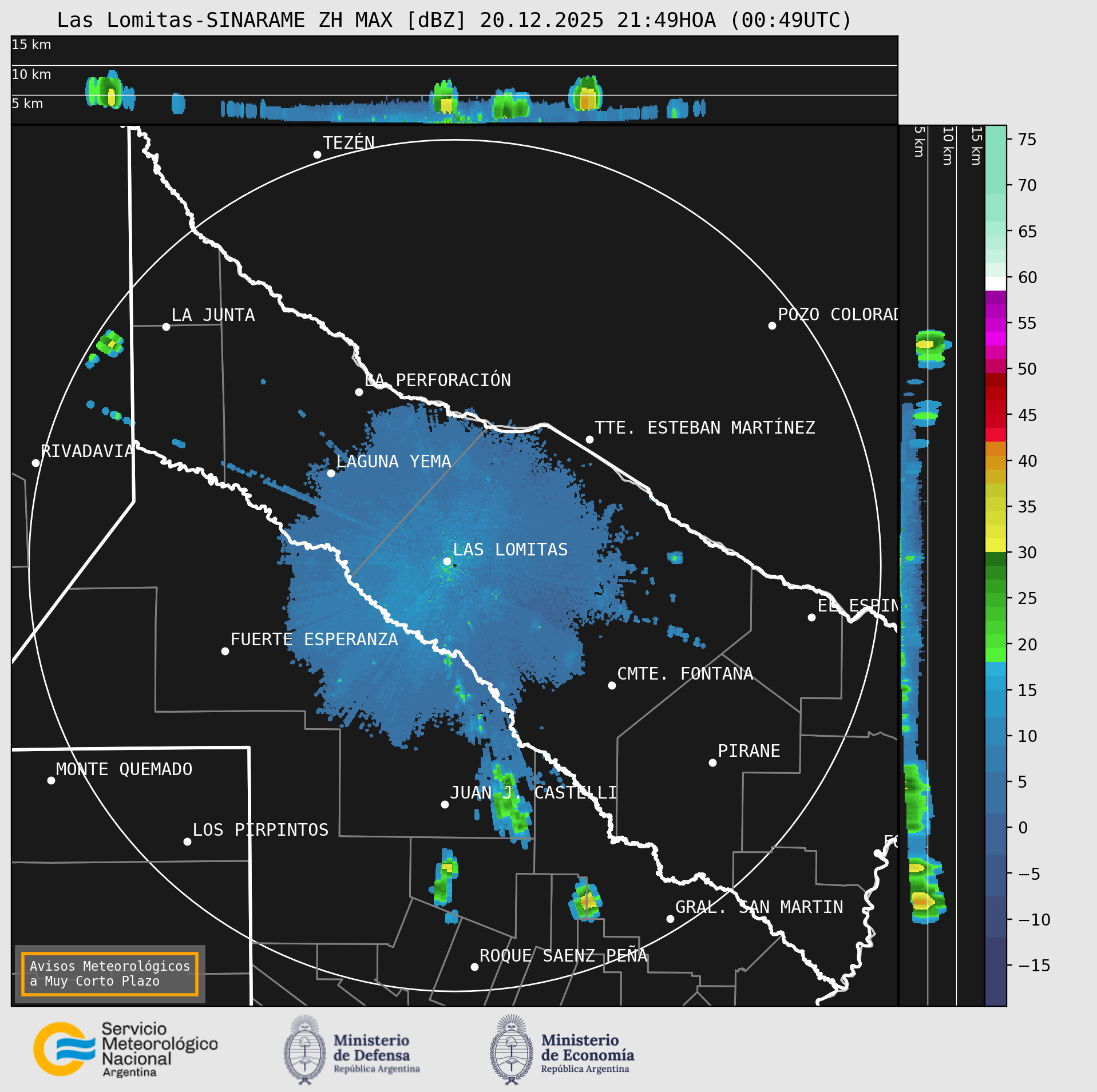The width and height of the screenshot is (1097, 1092).
Task: Click the Tezén location dot
Action: (317, 154)
